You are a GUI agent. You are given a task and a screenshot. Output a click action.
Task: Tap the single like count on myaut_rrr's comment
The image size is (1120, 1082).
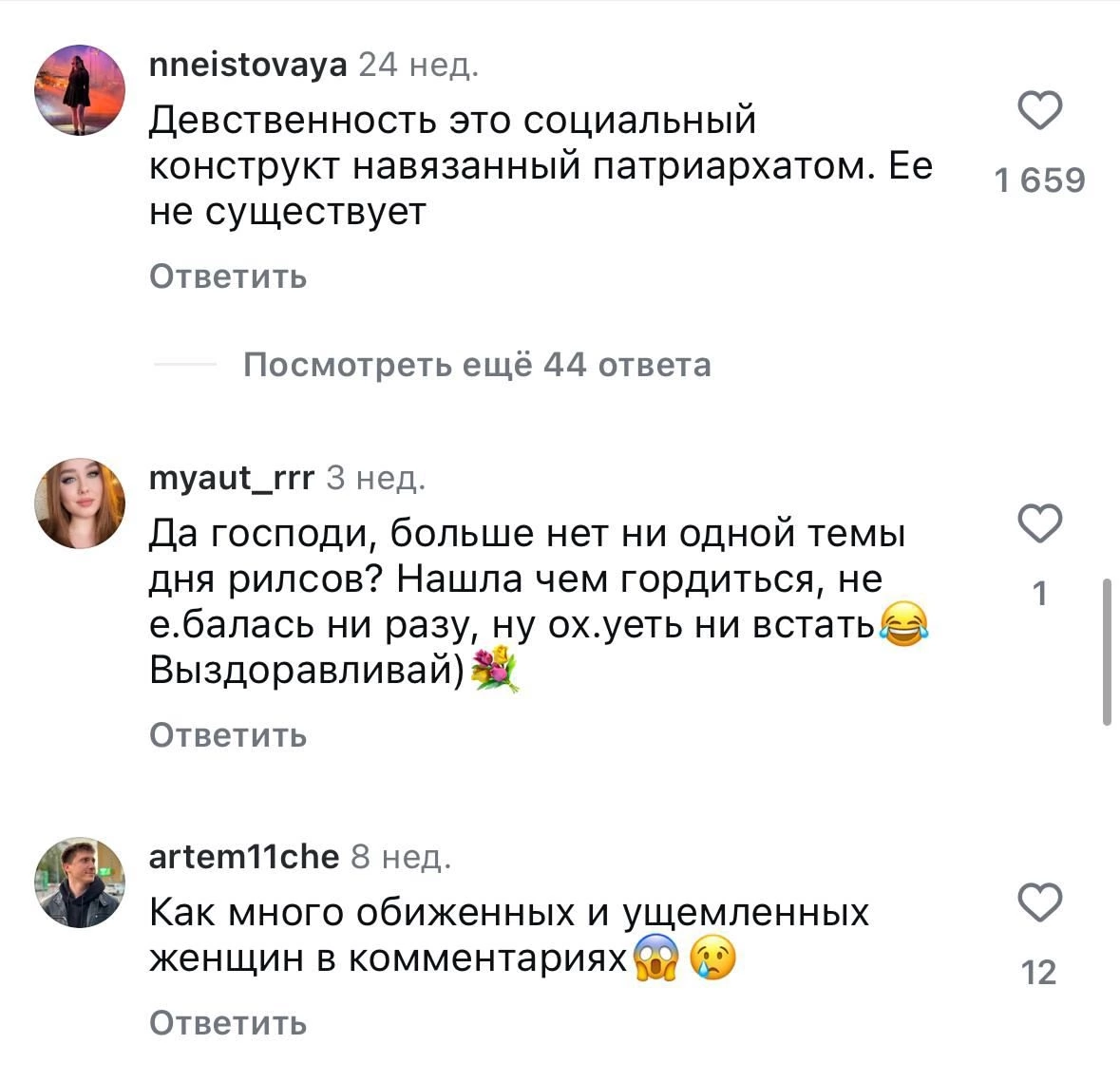1039,594
